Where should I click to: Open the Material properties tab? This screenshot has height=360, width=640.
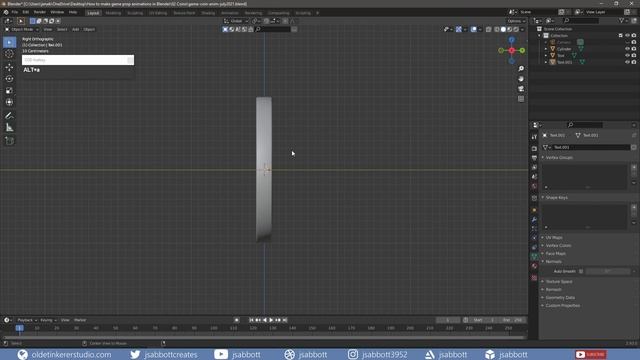click(x=534, y=266)
